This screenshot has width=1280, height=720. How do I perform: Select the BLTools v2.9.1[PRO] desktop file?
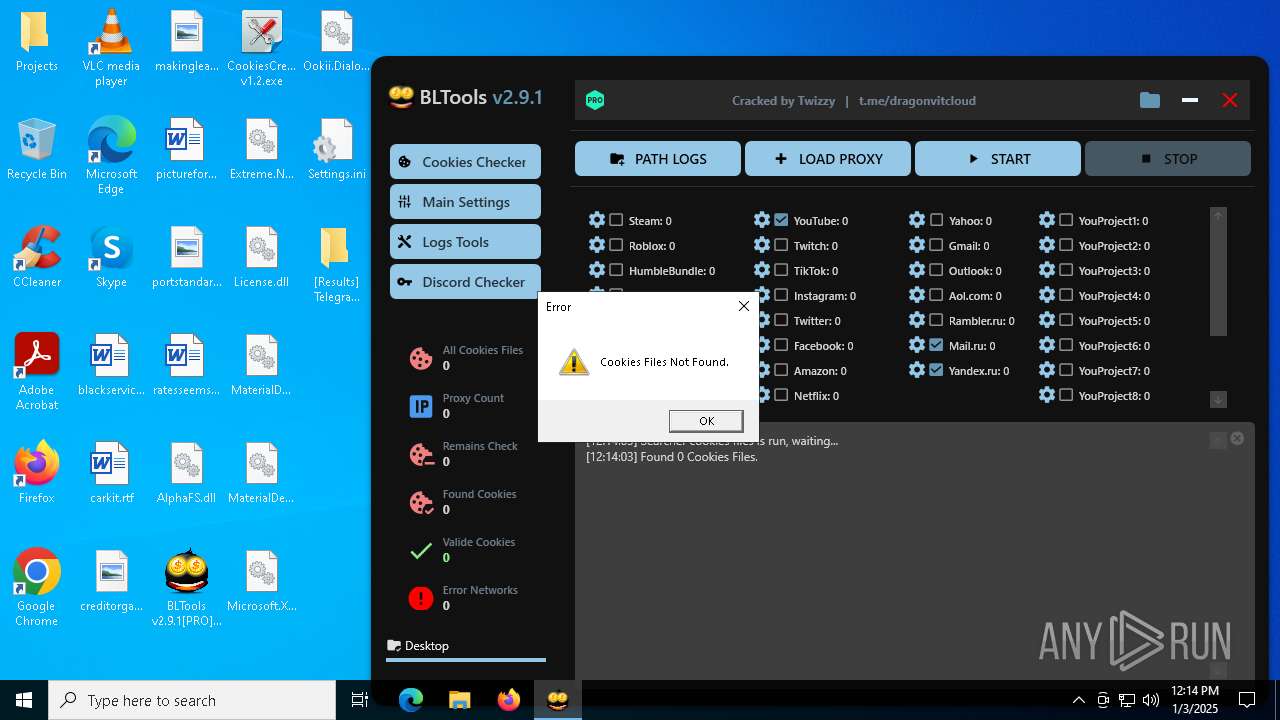[187, 588]
